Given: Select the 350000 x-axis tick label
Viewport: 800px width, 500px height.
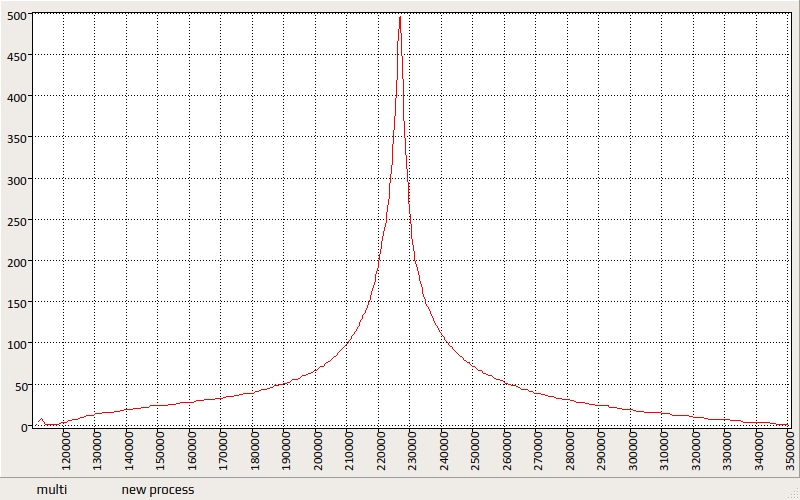Looking at the screenshot, I should (x=789, y=451).
